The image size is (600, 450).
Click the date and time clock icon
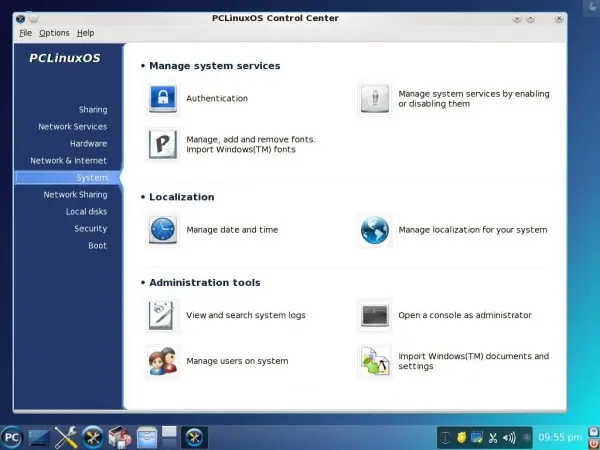tap(162, 230)
